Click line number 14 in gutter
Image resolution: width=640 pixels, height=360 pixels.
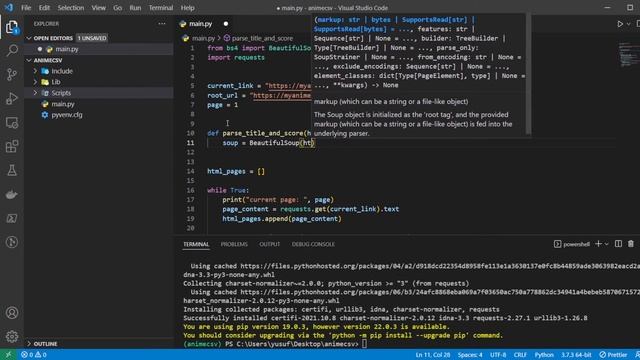(191, 171)
